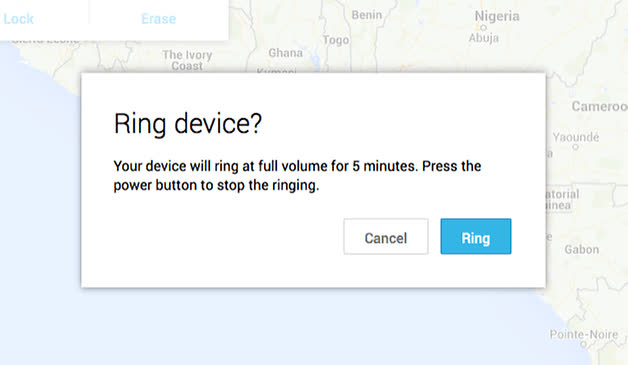Image resolution: width=628 pixels, height=365 pixels.
Task: Click the Togo country label
Action: 336,40
